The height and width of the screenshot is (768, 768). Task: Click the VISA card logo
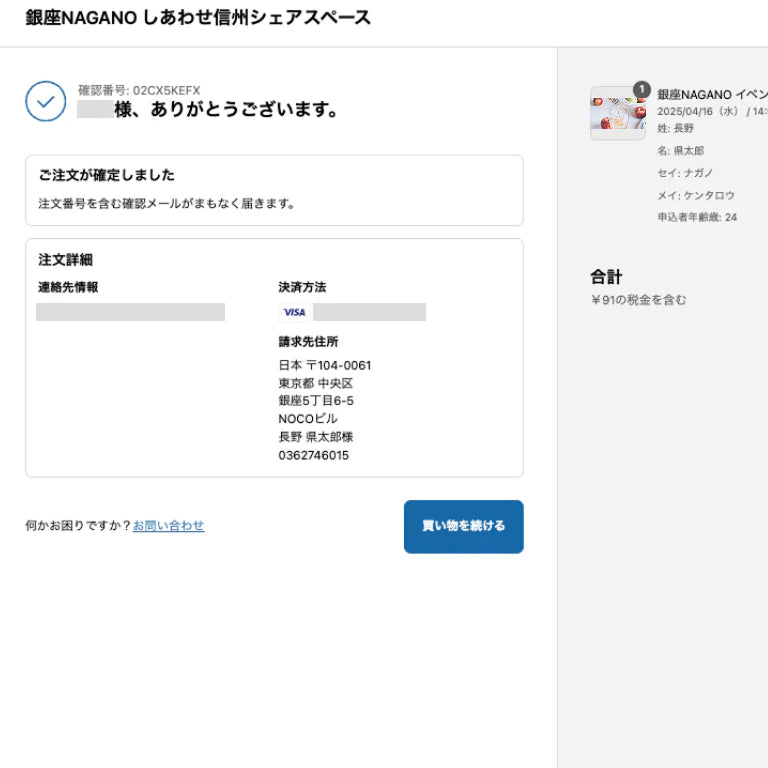294,312
